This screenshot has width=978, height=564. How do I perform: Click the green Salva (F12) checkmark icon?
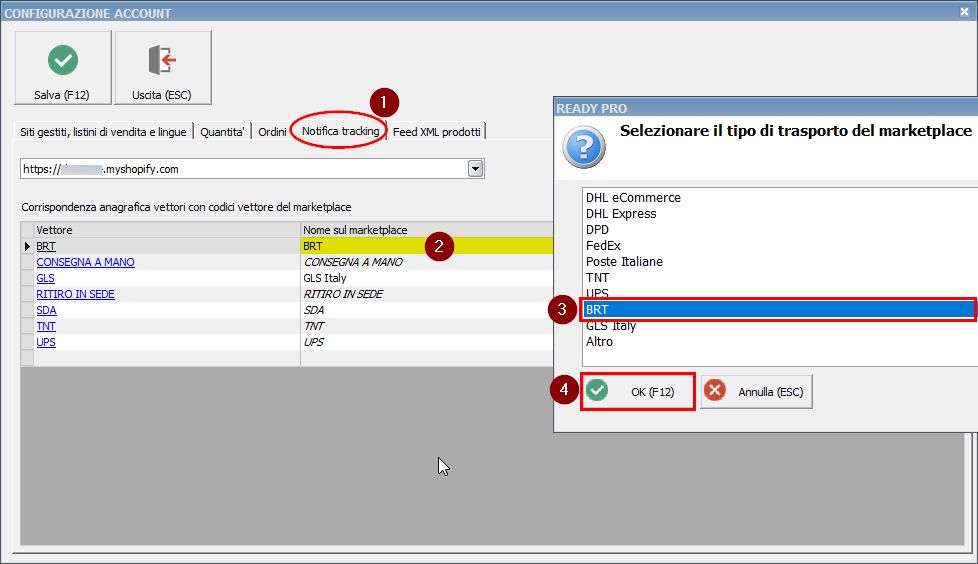(x=63, y=61)
